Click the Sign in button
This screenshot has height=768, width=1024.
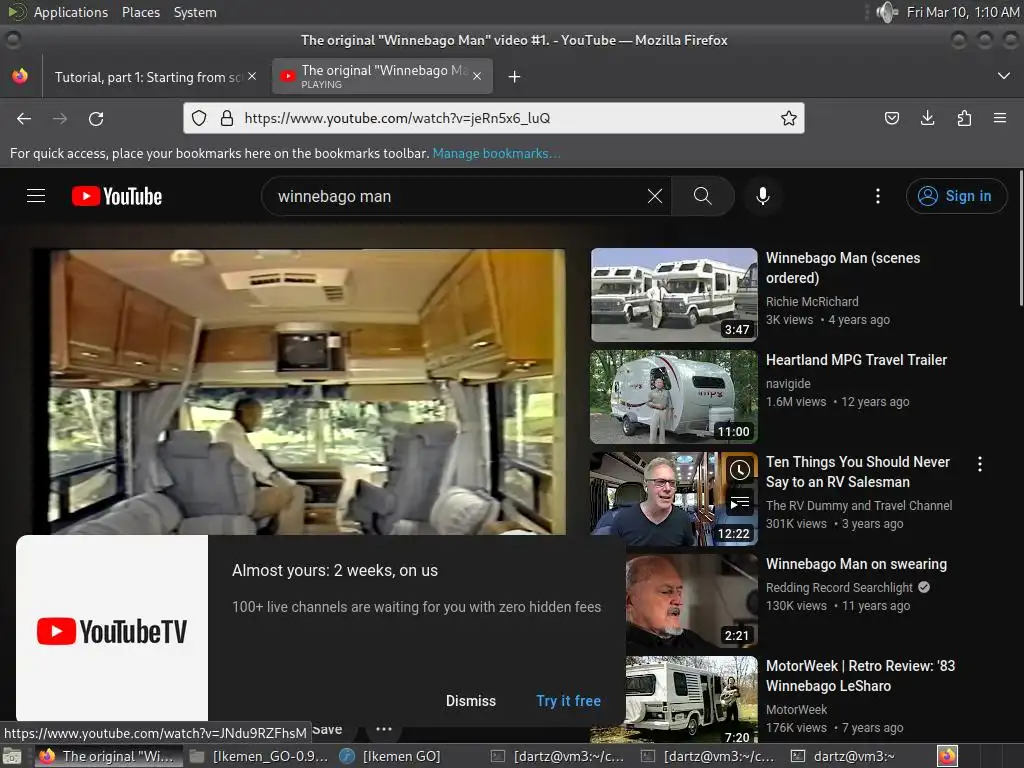956,196
